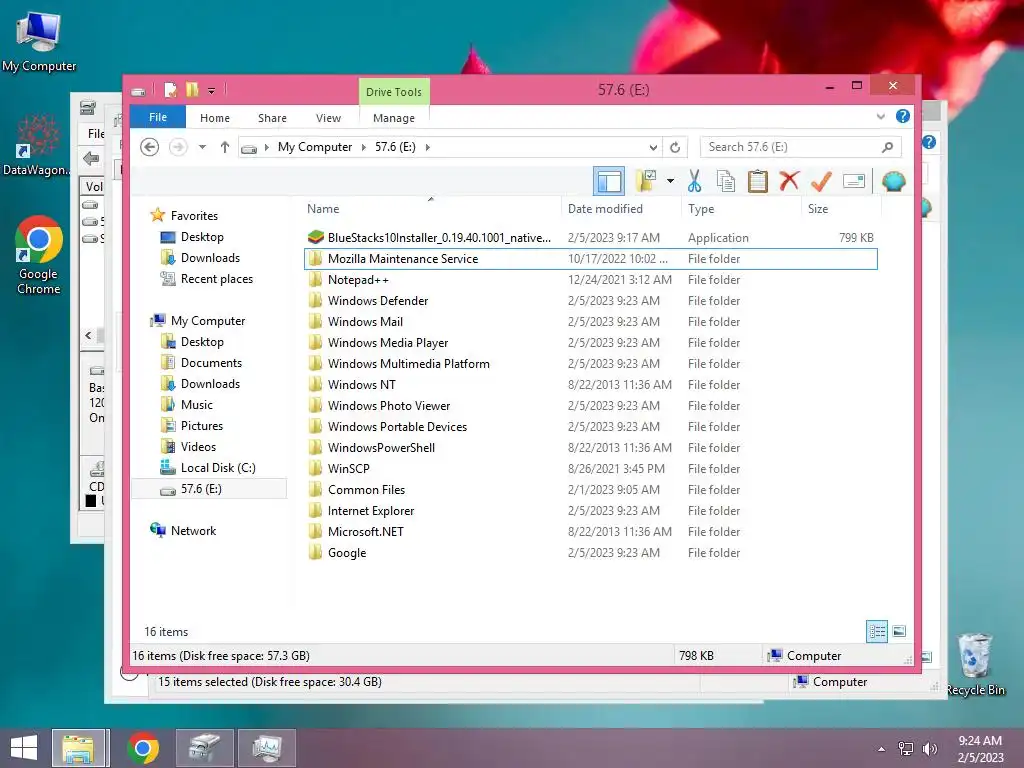The image size is (1024, 768).
Task: Sort files by the Name column header
Action: point(323,209)
